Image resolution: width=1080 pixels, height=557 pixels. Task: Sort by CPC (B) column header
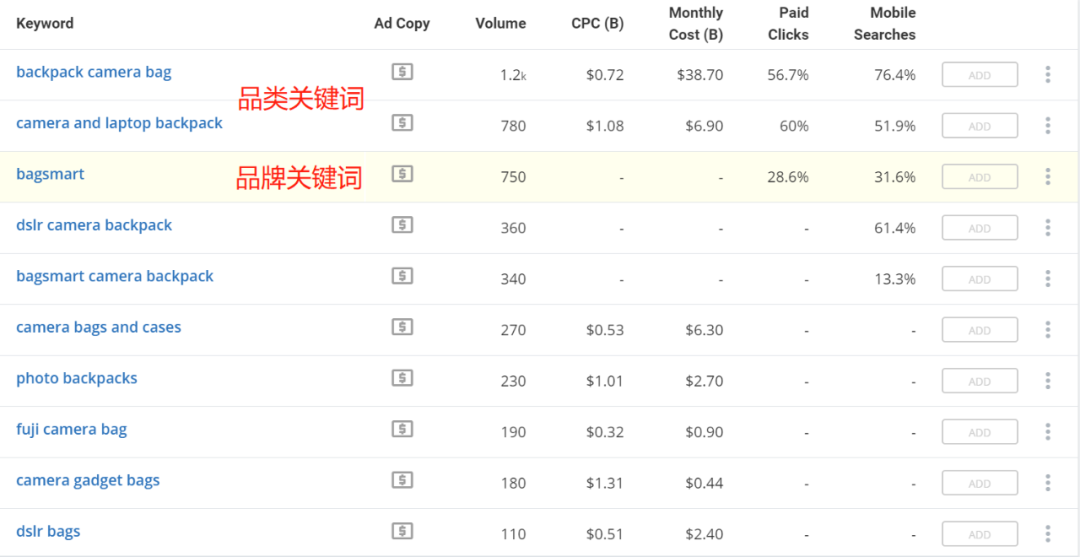pyautogui.click(x=597, y=23)
